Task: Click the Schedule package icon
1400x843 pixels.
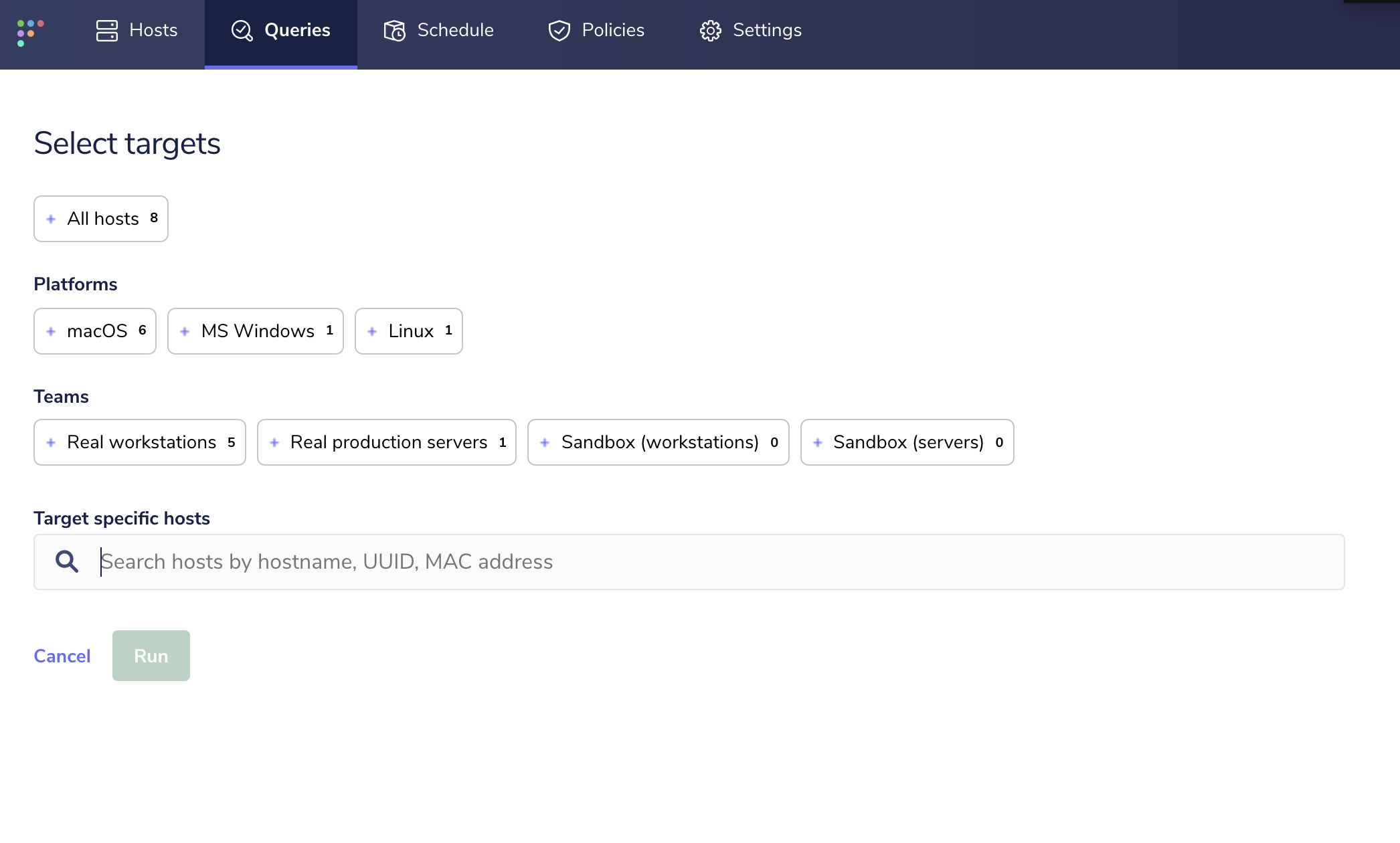Action: click(x=394, y=31)
